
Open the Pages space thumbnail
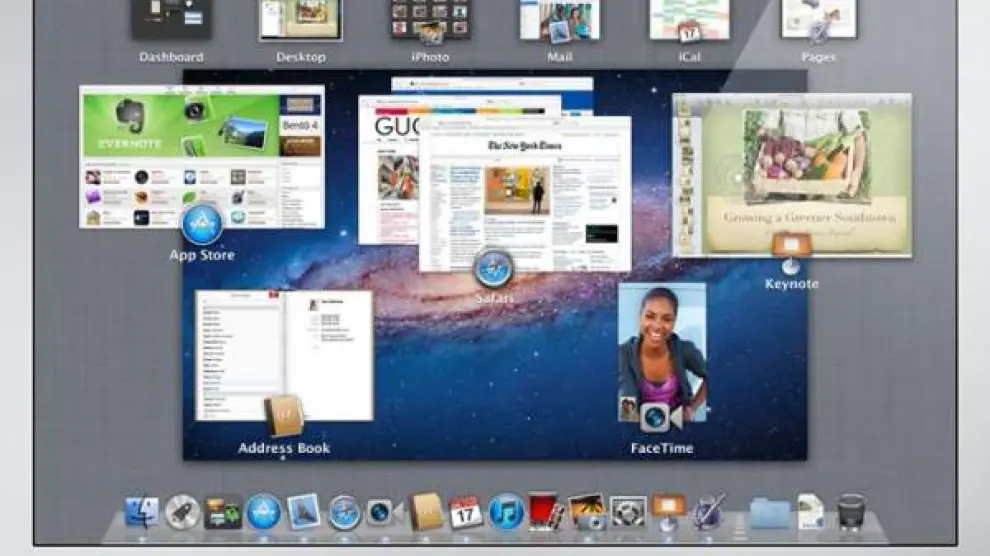coord(818,20)
